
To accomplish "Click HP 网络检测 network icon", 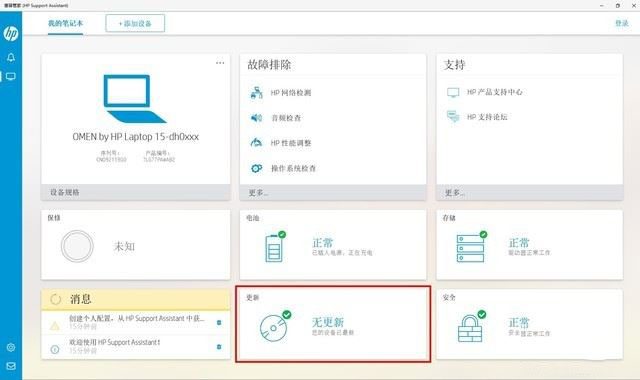I will point(256,93).
